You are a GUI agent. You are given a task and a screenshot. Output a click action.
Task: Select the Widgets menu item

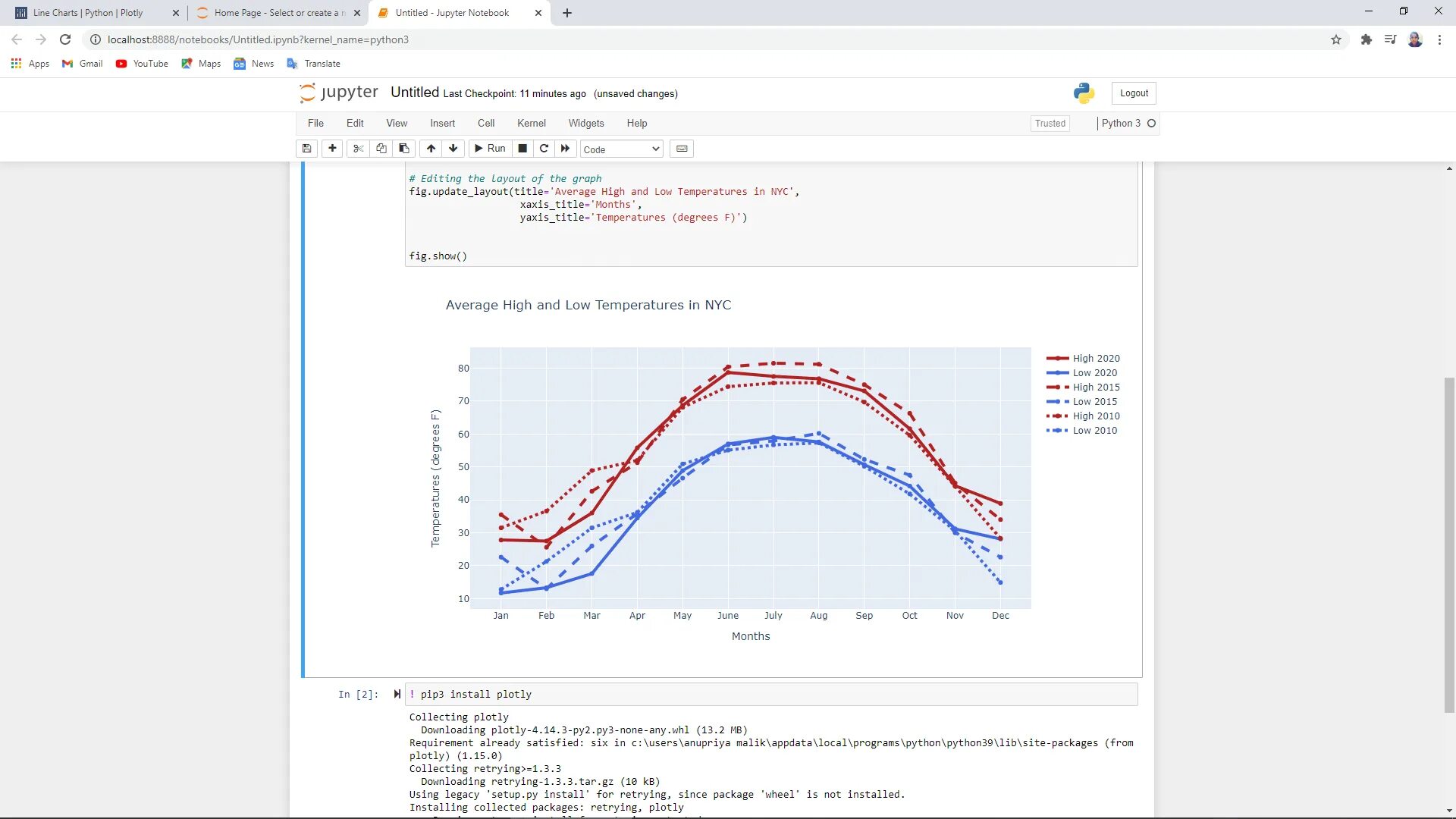pyautogui.click(x=586, y=123)
